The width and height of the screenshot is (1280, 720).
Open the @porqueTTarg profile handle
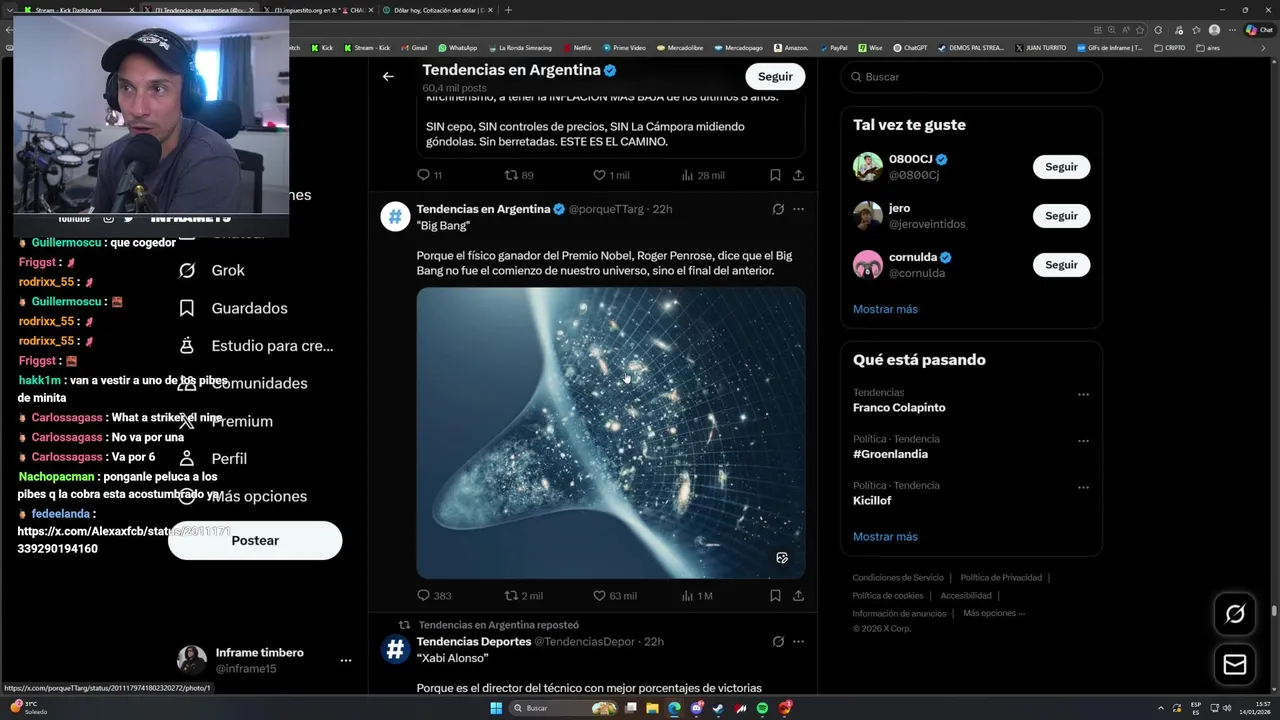(x=606, y=209)
